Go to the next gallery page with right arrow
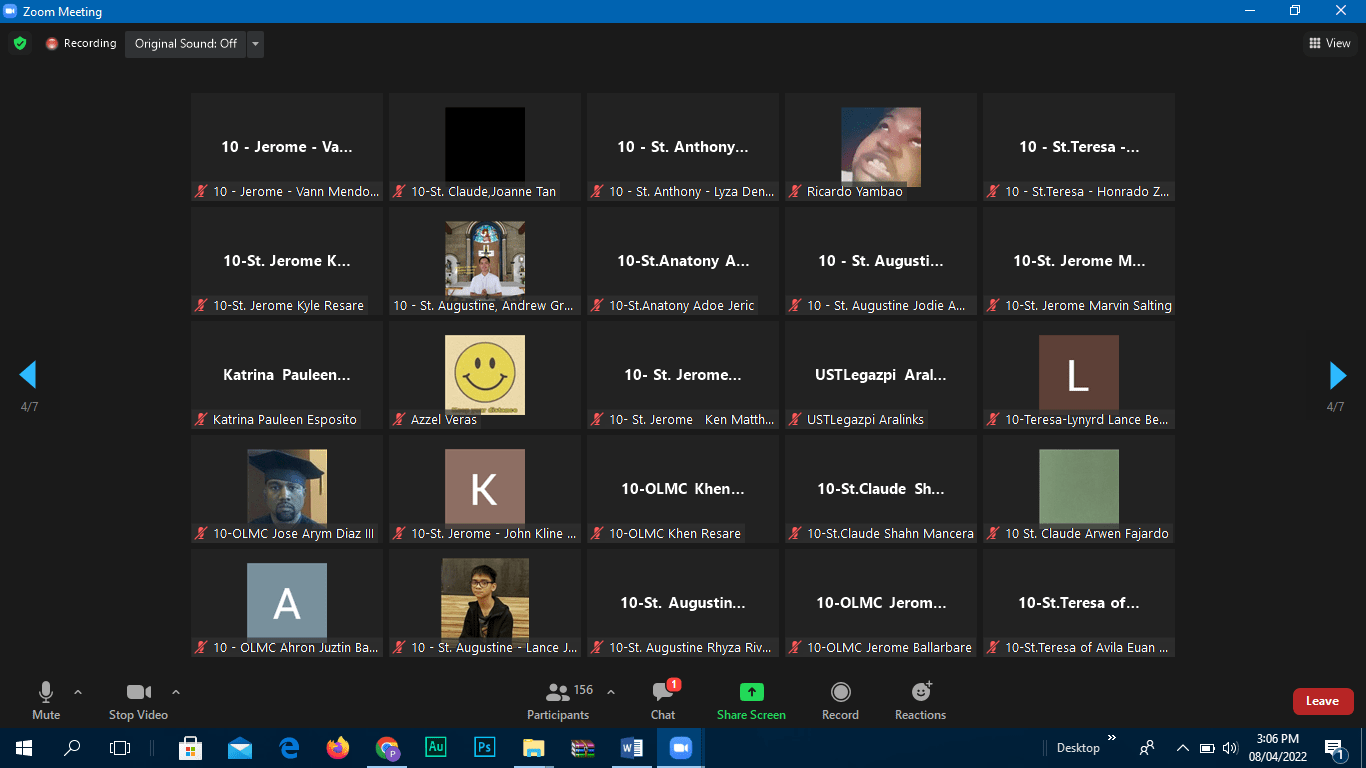The width and height of the screenshot is (1366, 768). click(x=1338, y=375)
